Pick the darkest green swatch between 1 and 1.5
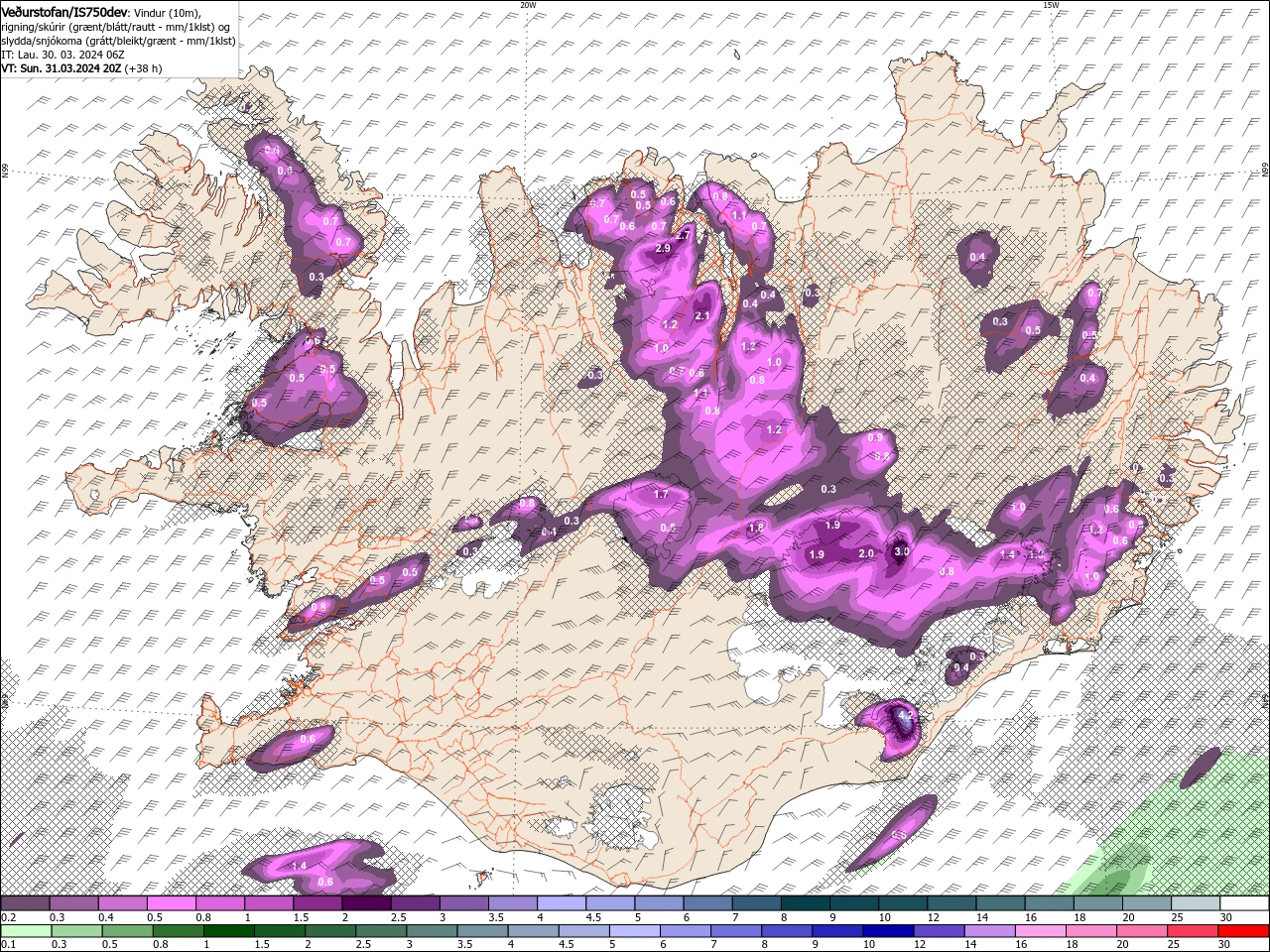This screenshot has width=1270, height=952. click(228, 931)
